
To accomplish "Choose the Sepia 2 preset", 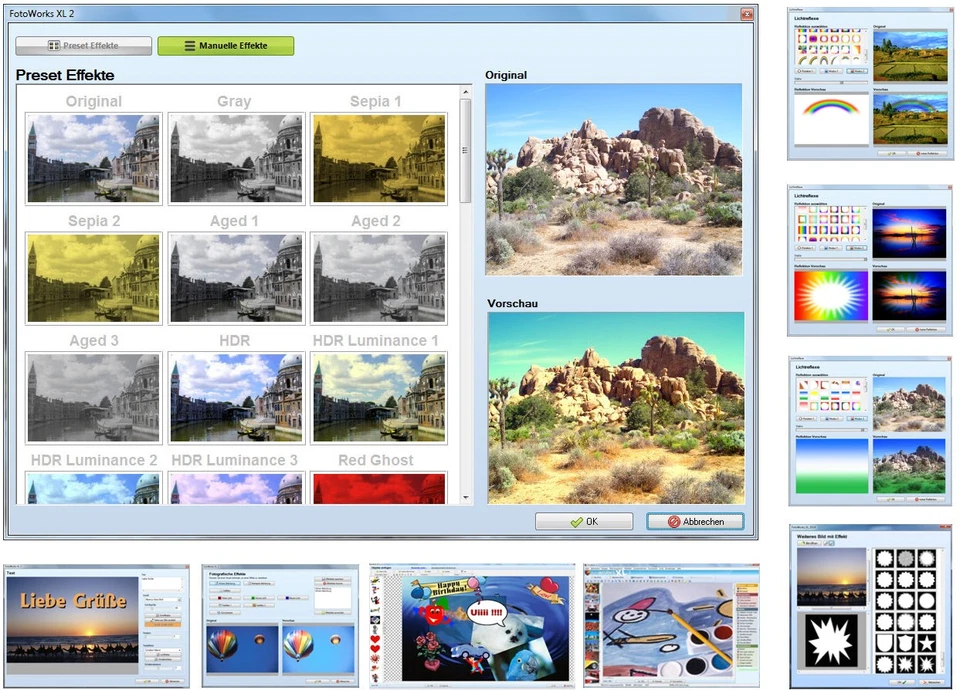I will pos(93,277).
